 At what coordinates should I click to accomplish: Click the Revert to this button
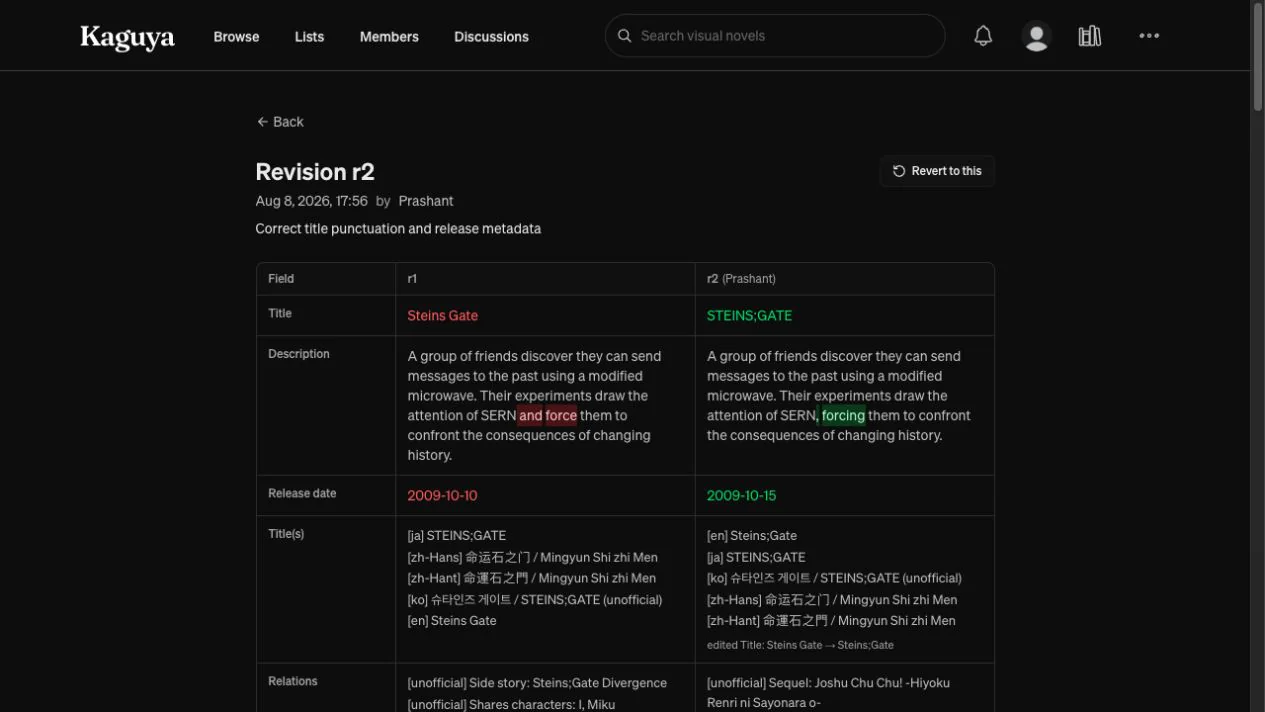(937, 171)
